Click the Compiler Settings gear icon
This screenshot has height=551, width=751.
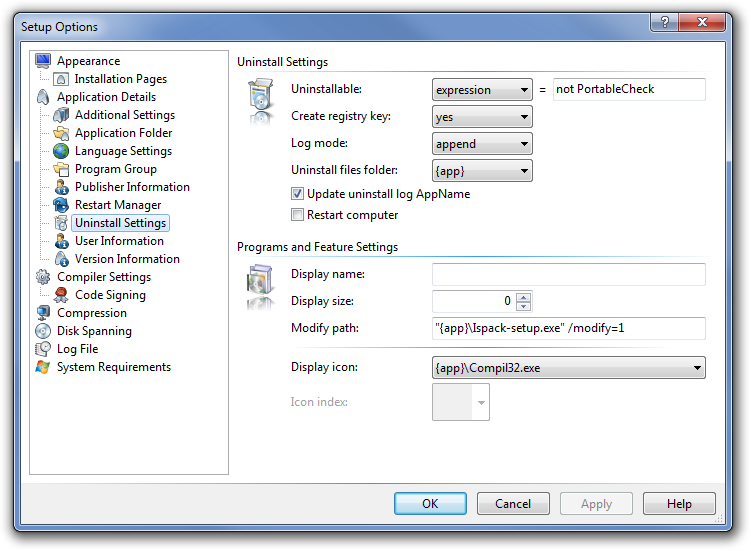pyautogui.click(x=43, y=277)
